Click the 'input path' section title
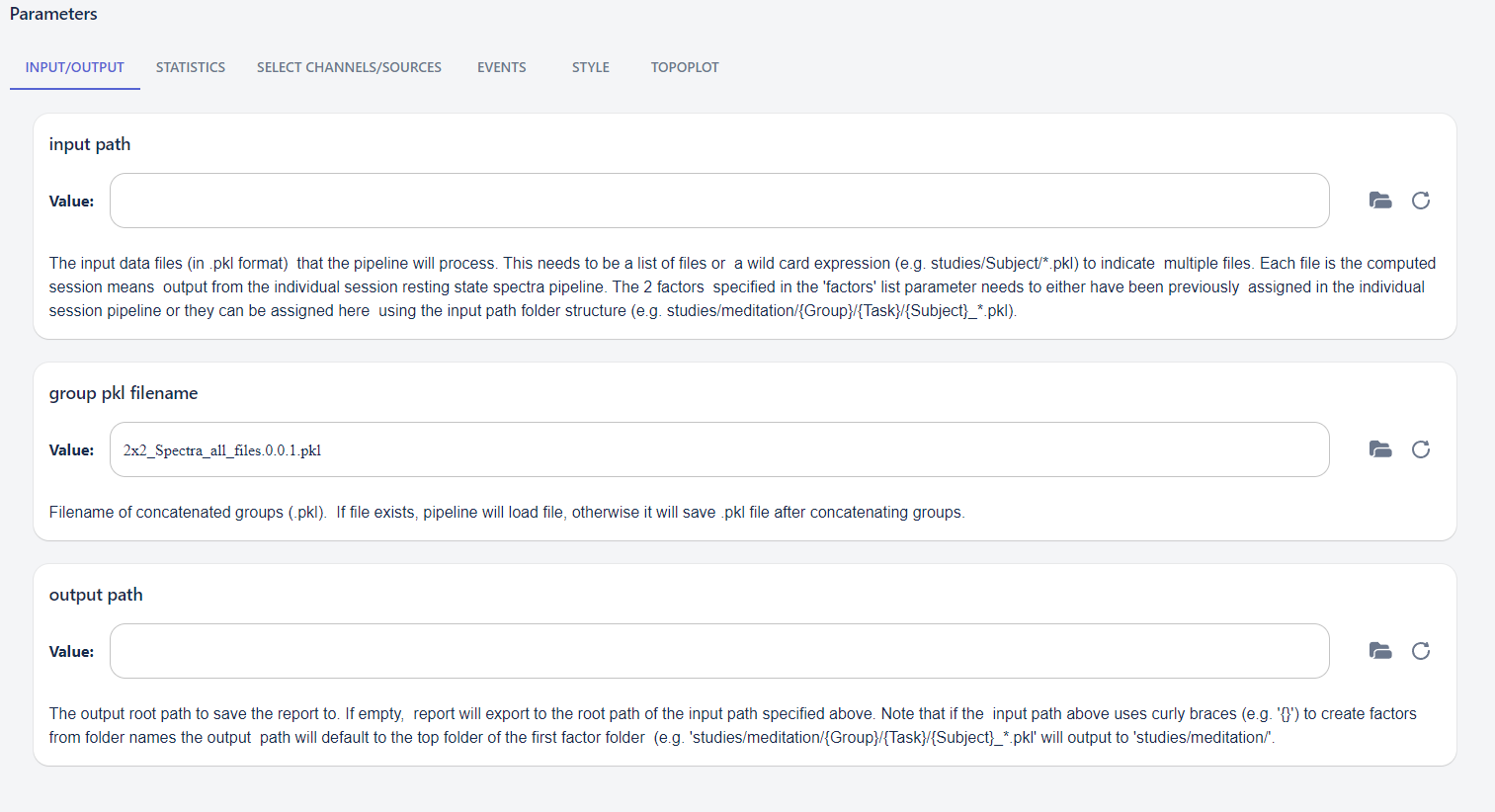This screenshot has width=1495, height=812. 90,144
